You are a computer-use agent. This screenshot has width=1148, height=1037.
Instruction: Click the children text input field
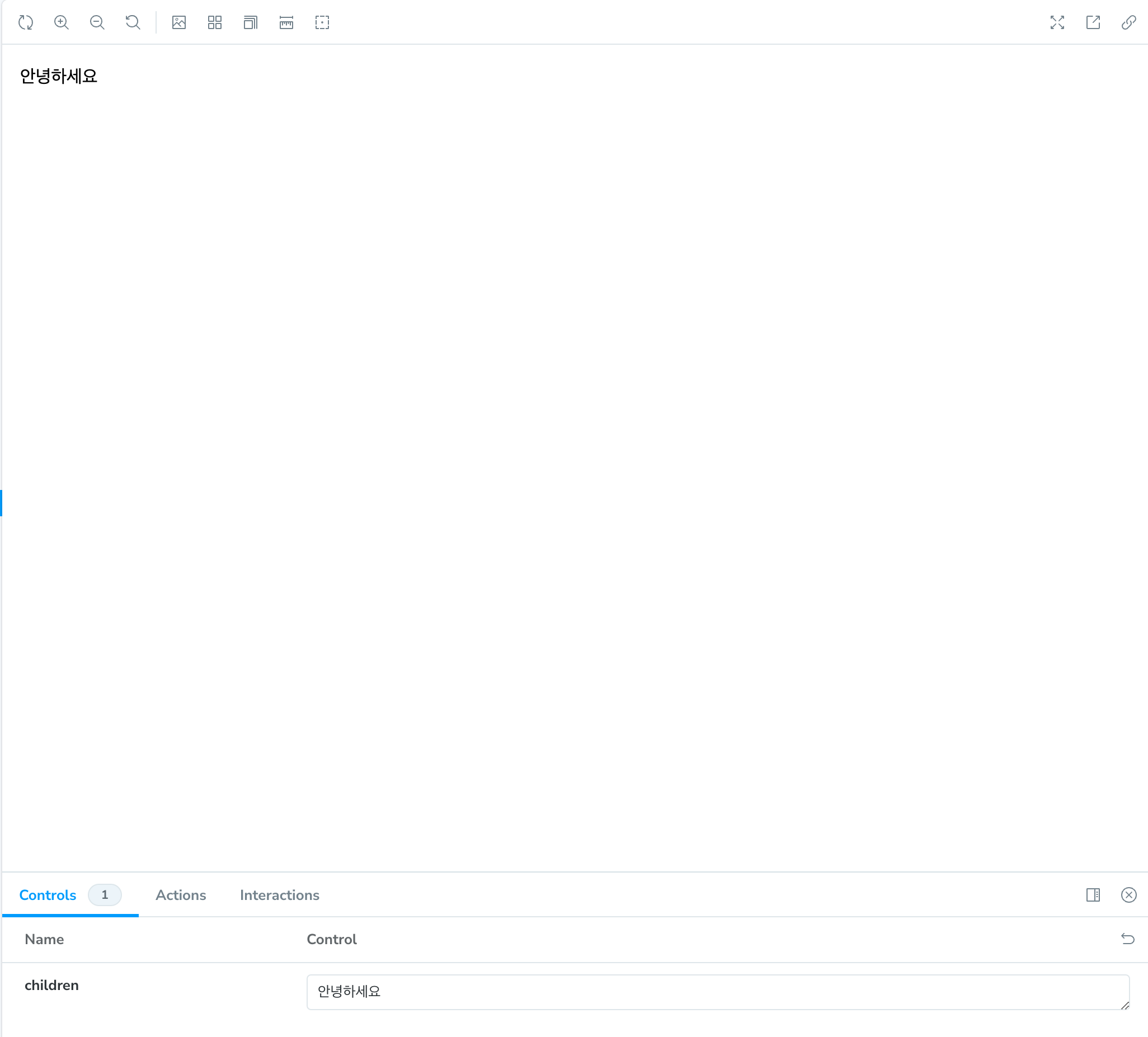click(716, 992)
